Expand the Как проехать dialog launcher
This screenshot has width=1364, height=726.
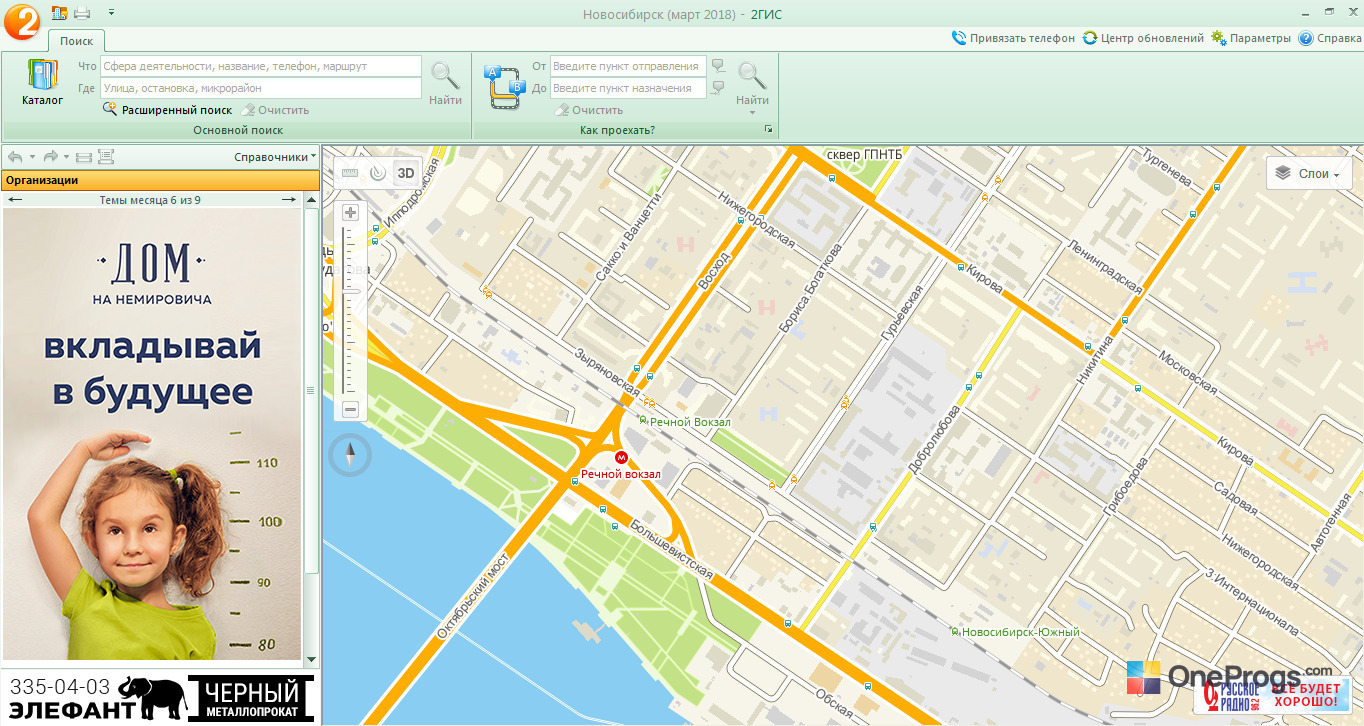pos(769,130)
